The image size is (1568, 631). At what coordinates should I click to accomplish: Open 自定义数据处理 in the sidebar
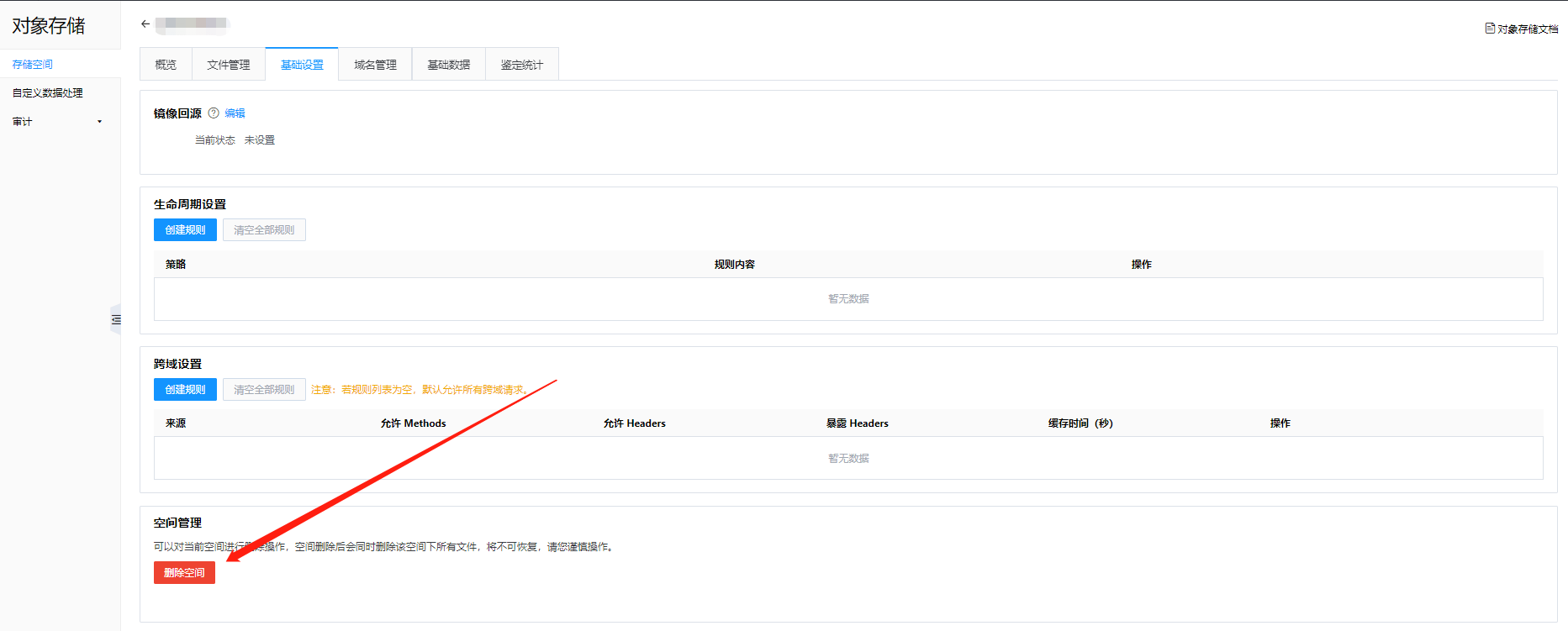(x=48, y=93)
